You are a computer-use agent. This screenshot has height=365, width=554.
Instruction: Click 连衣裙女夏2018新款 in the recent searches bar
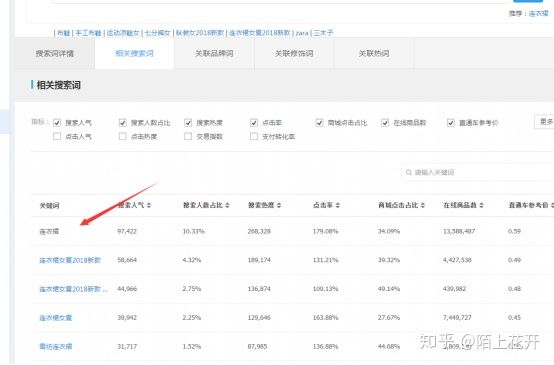point(260,33)
